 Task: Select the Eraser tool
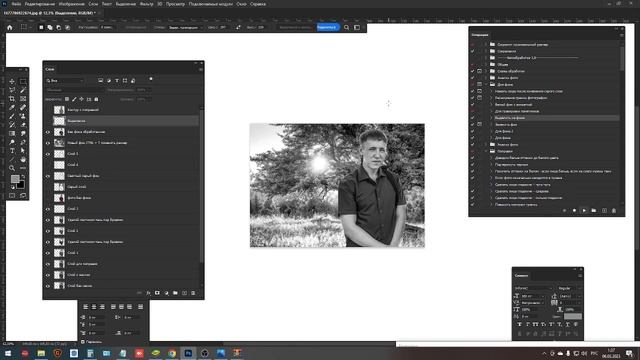click(23, 125)
